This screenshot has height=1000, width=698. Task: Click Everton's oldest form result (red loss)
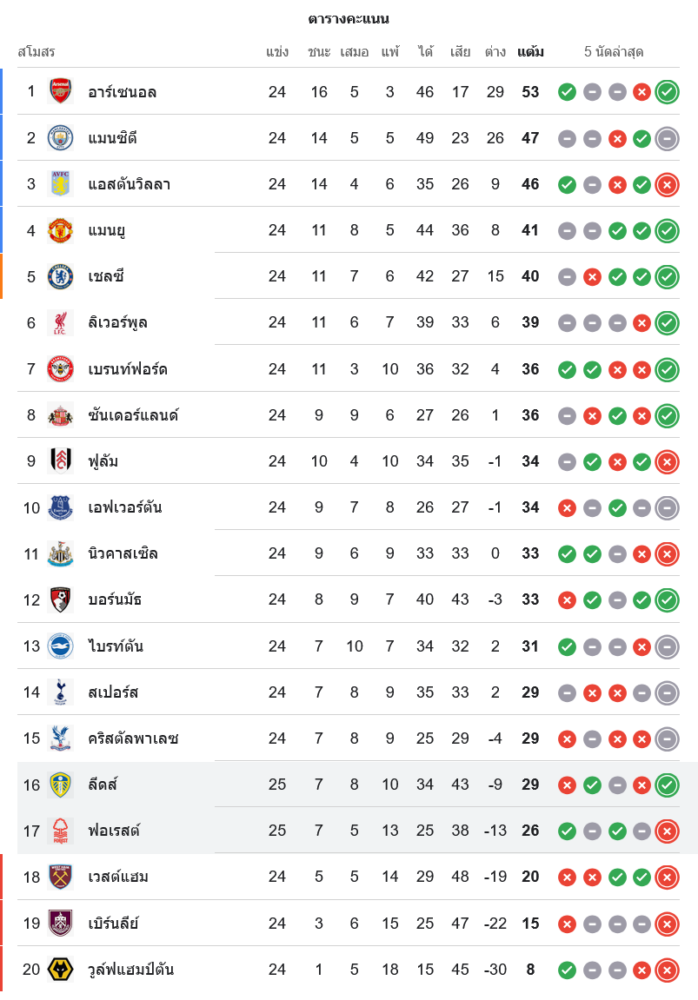pos(567,508)
